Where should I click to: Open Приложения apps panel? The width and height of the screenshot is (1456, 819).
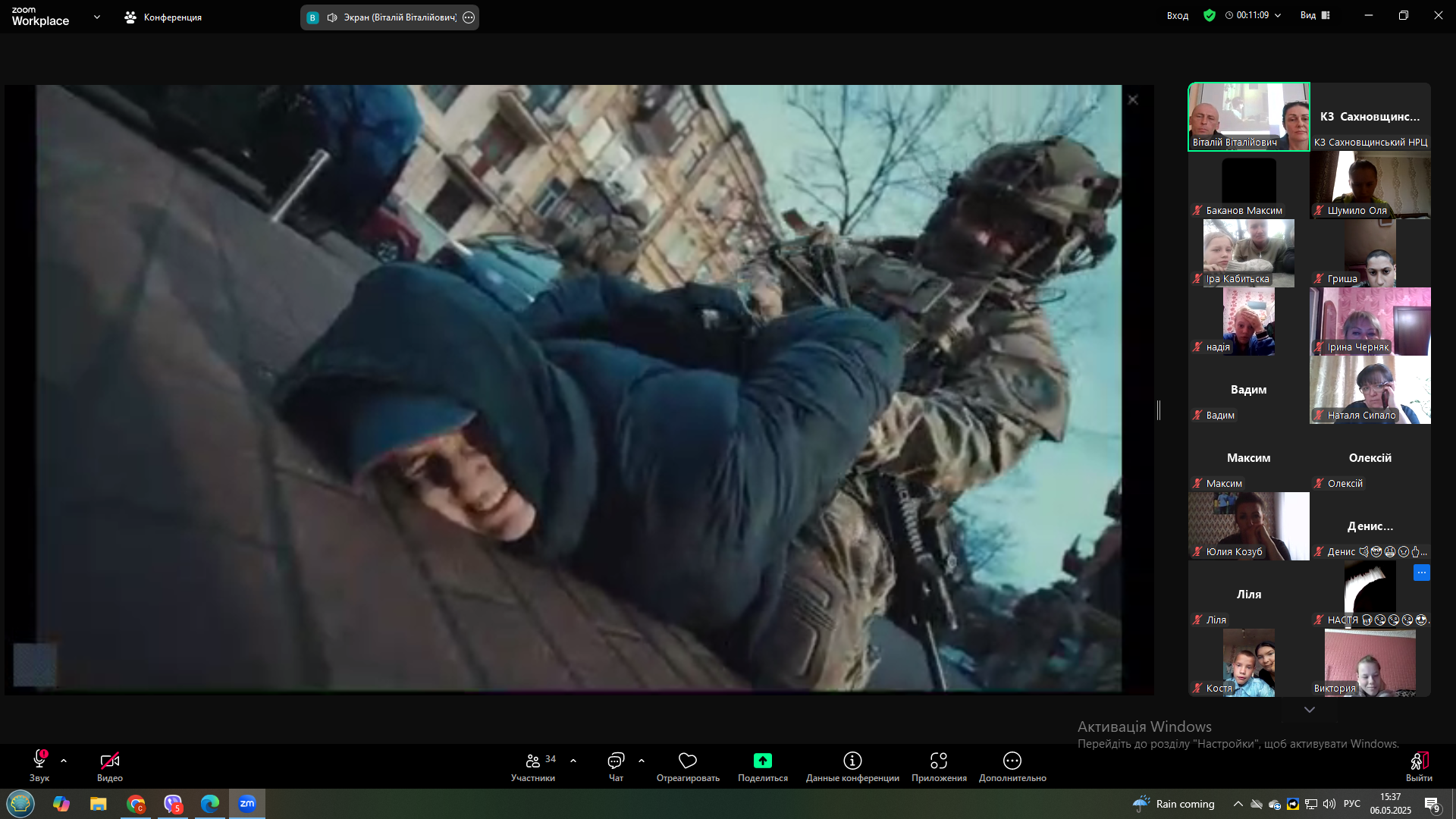tap(939, 766)
